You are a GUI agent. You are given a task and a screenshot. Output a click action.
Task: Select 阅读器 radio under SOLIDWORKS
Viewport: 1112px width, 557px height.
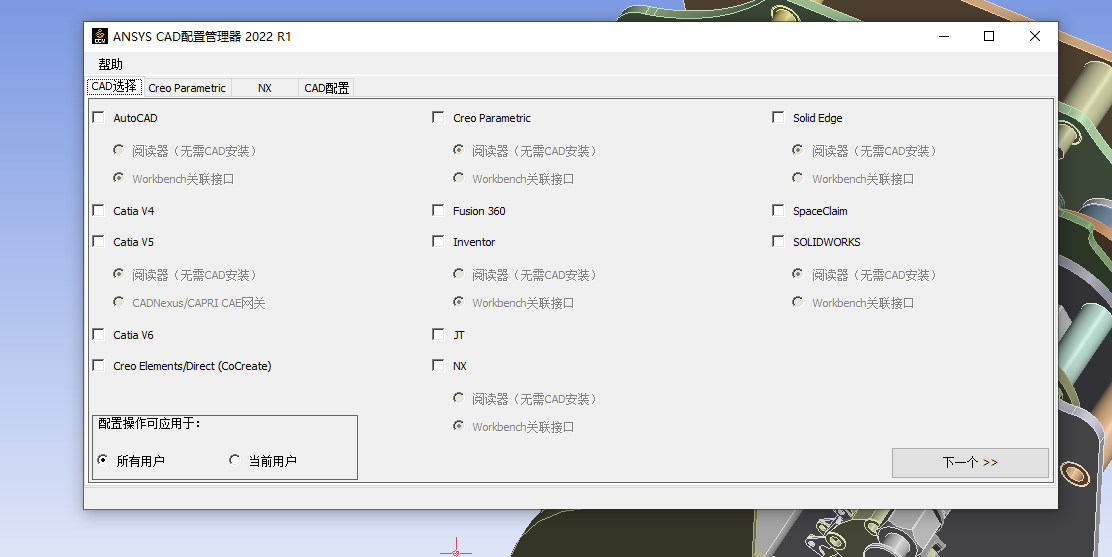click(798, 274)
